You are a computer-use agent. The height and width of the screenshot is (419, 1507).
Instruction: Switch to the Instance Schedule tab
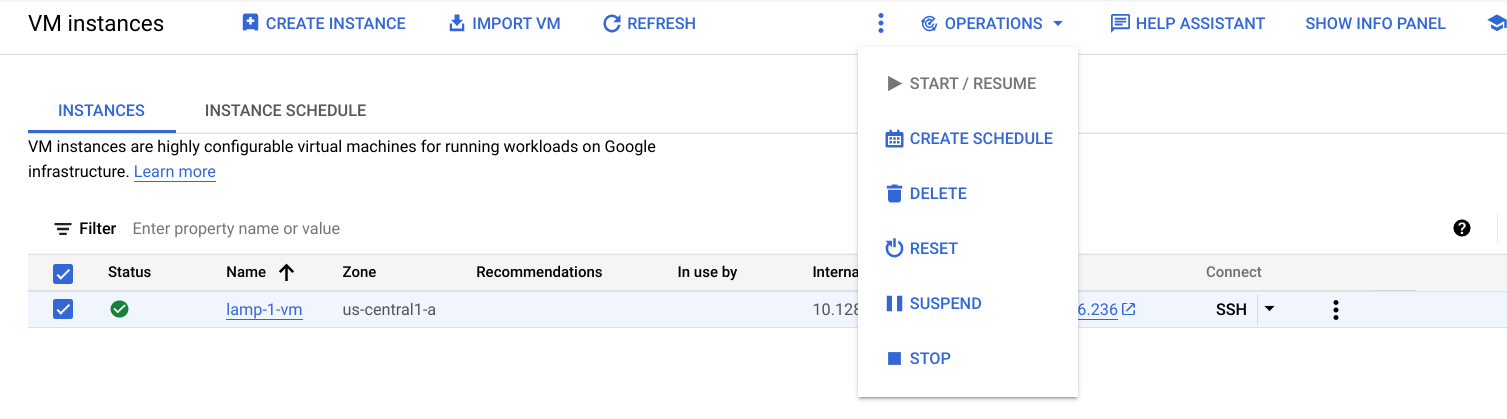(285, 111)
